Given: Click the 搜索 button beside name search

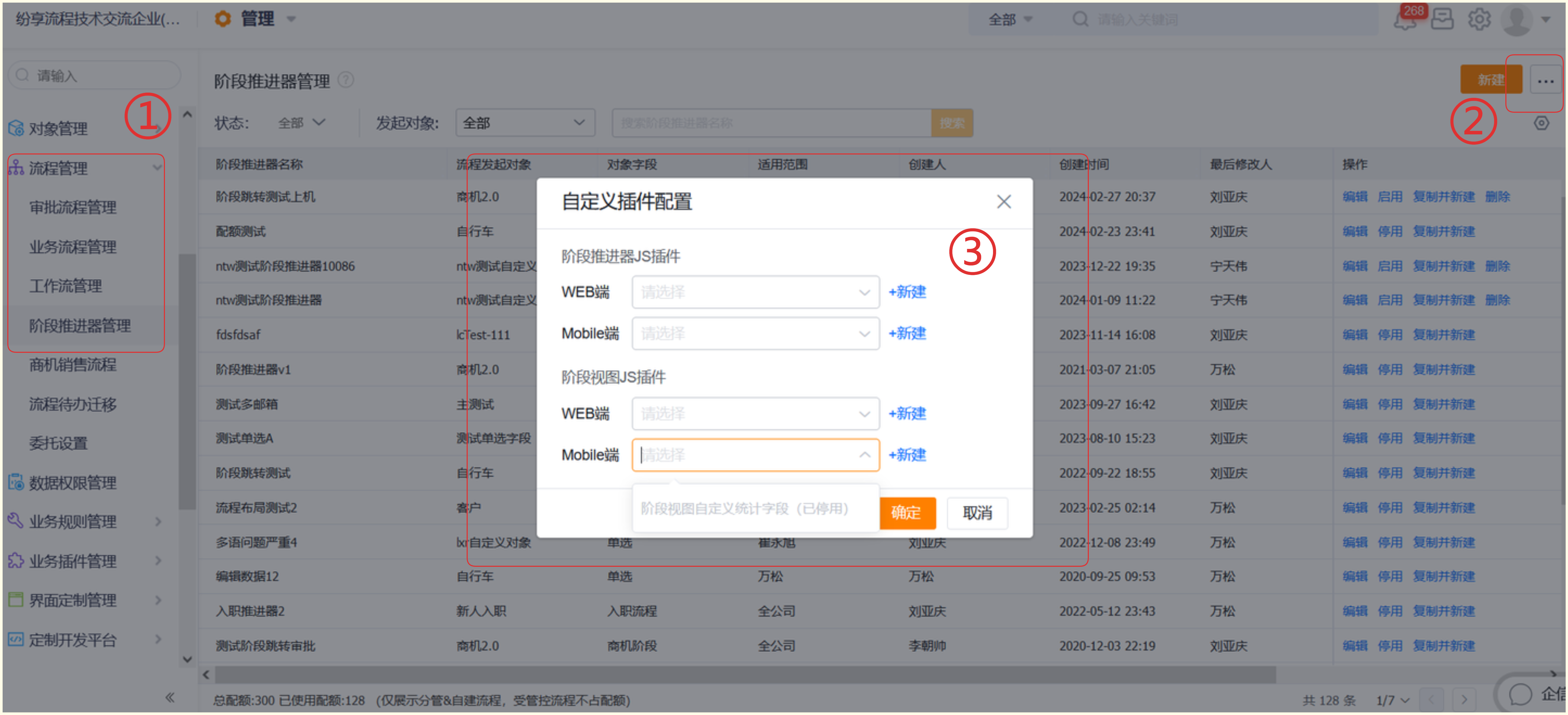Looking at the screenshot, I should point(952,123).
